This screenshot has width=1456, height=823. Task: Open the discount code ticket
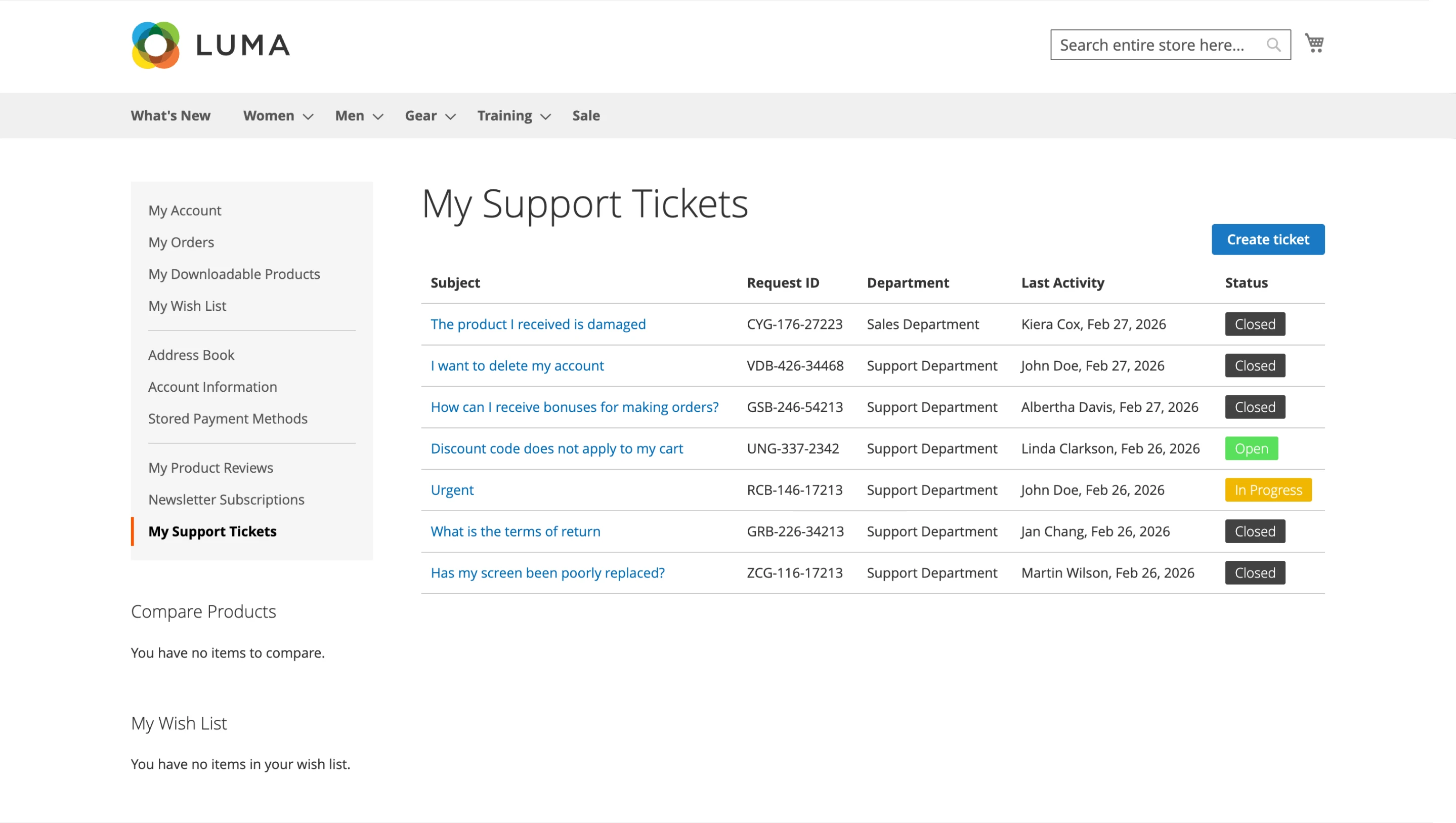point(556,448)
